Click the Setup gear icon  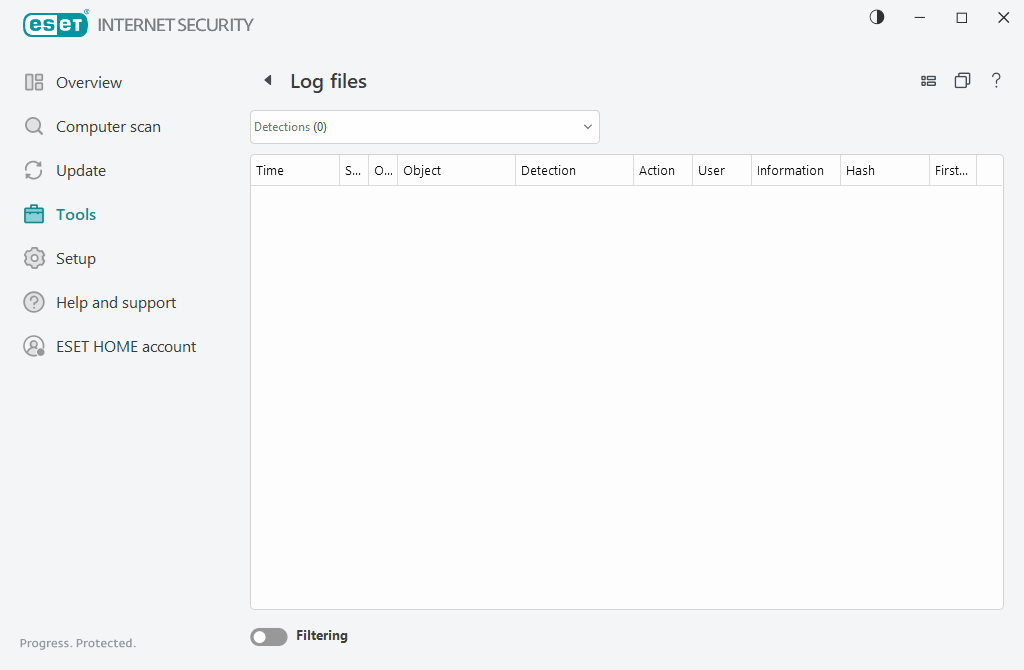click(x=34, y=259)
